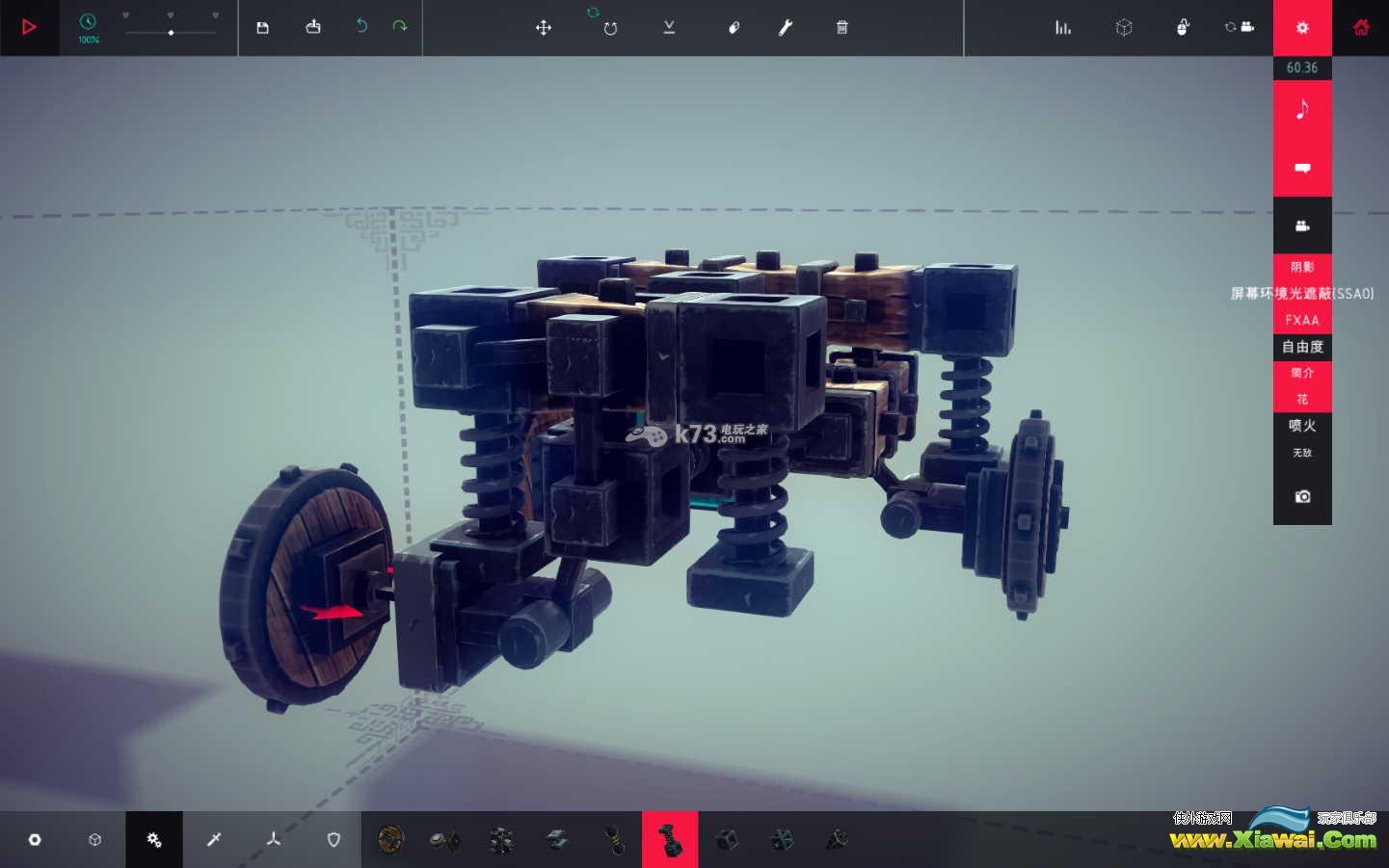
Task: Return to the home menu
Action: point(1361,28)
